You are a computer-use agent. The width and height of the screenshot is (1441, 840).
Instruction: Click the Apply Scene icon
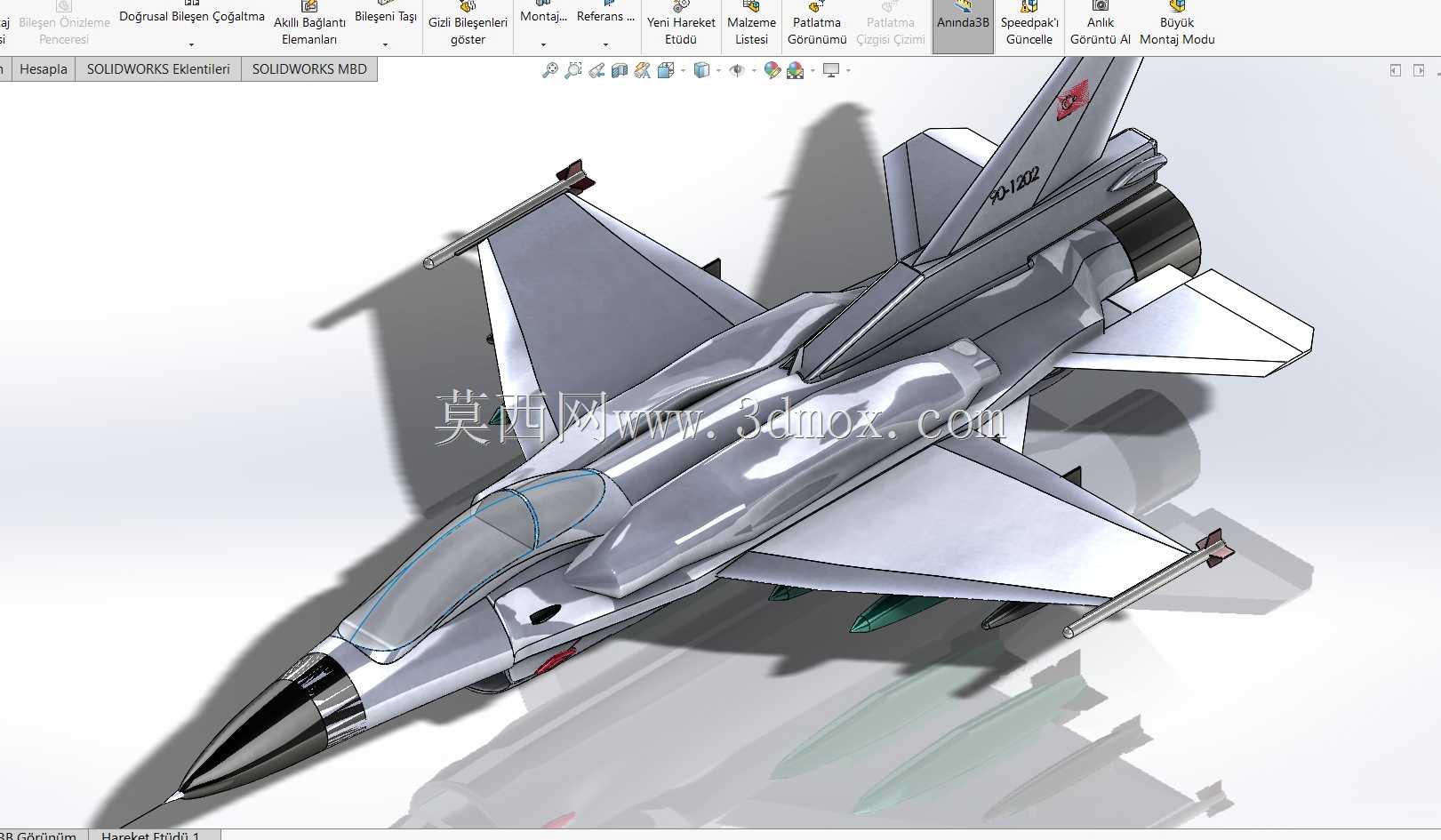pyautogui.click(x=796, y=70)
